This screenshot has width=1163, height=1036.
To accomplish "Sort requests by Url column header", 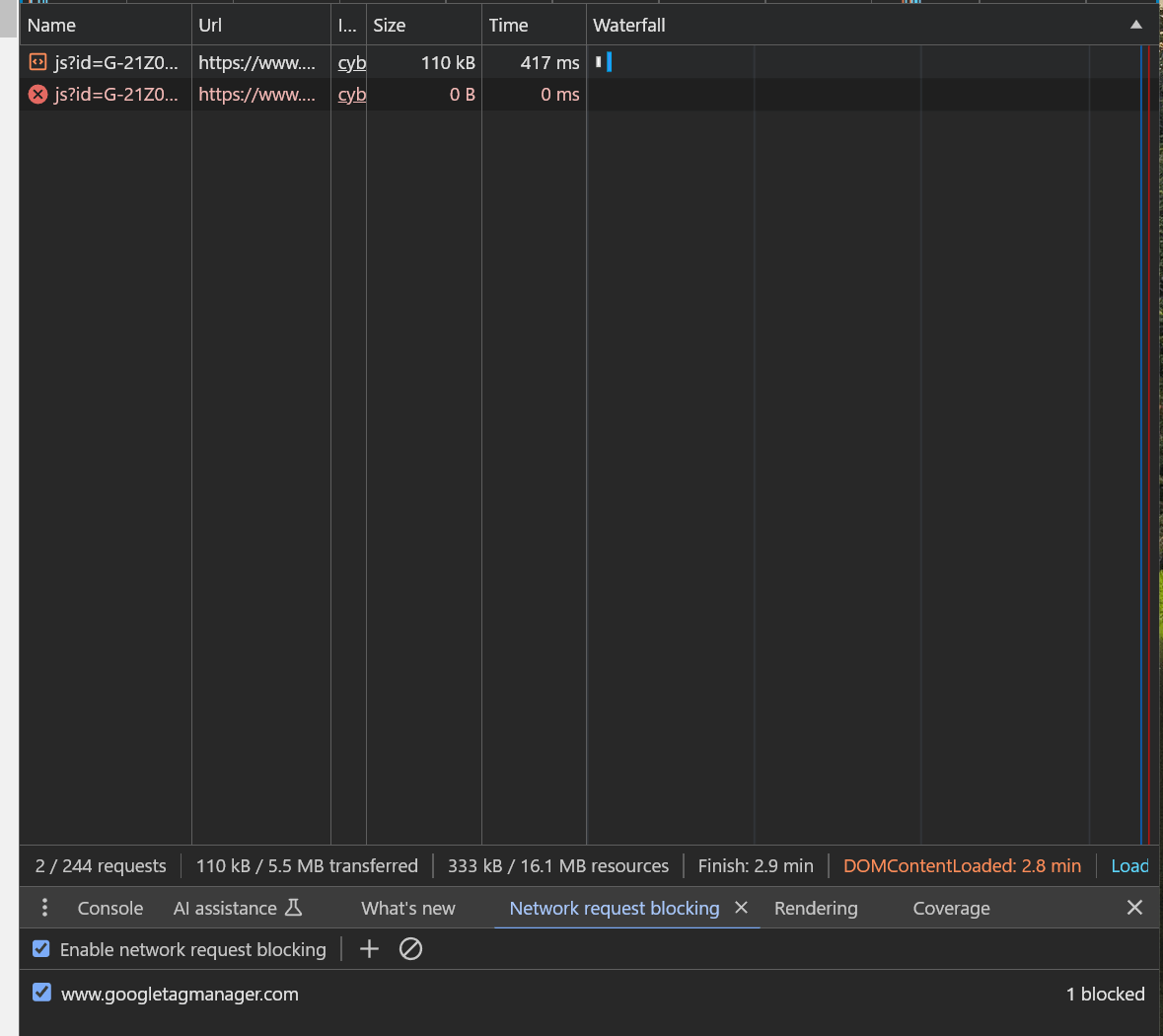I will tap(261, 26).
